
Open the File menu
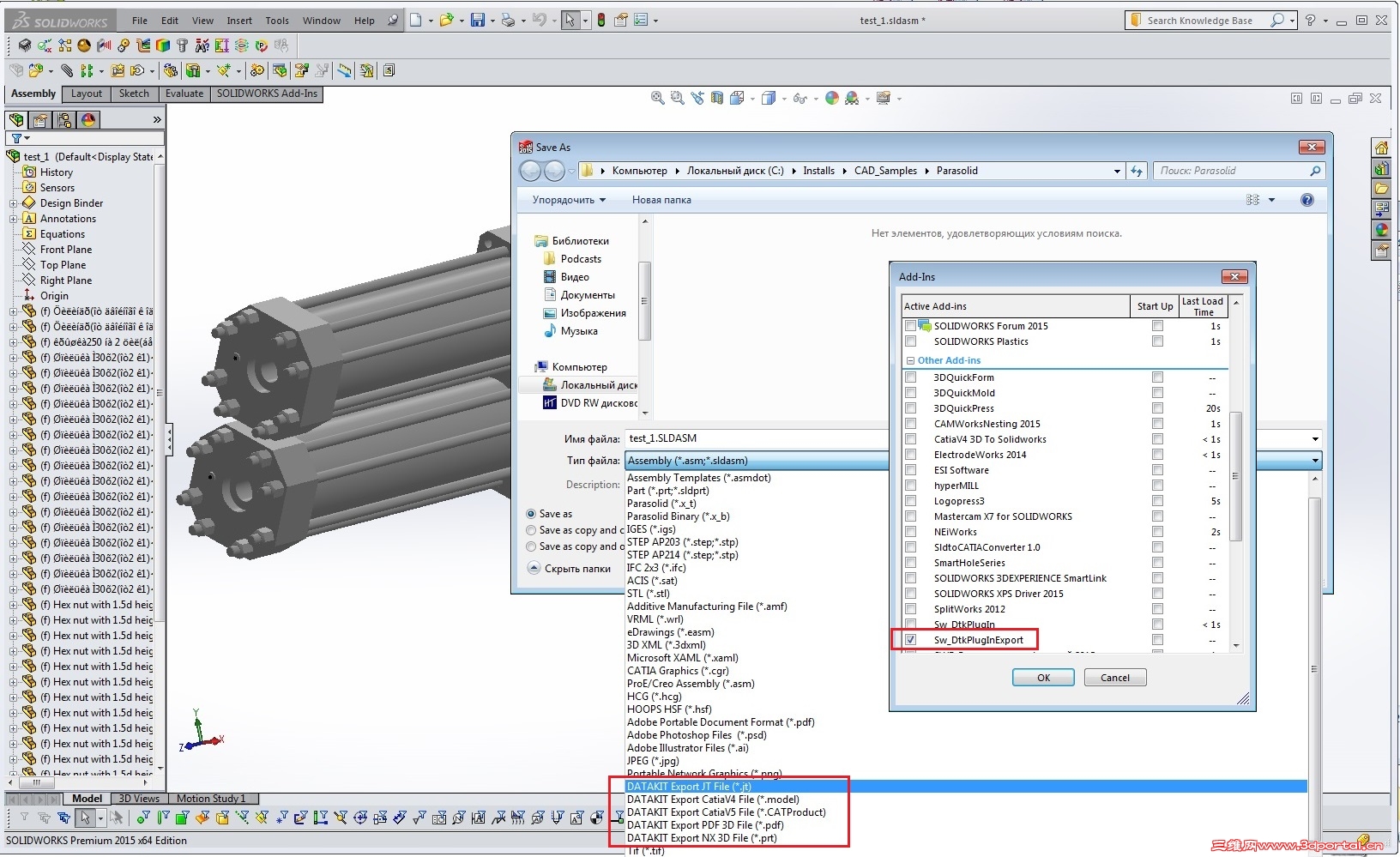[140, 21]
